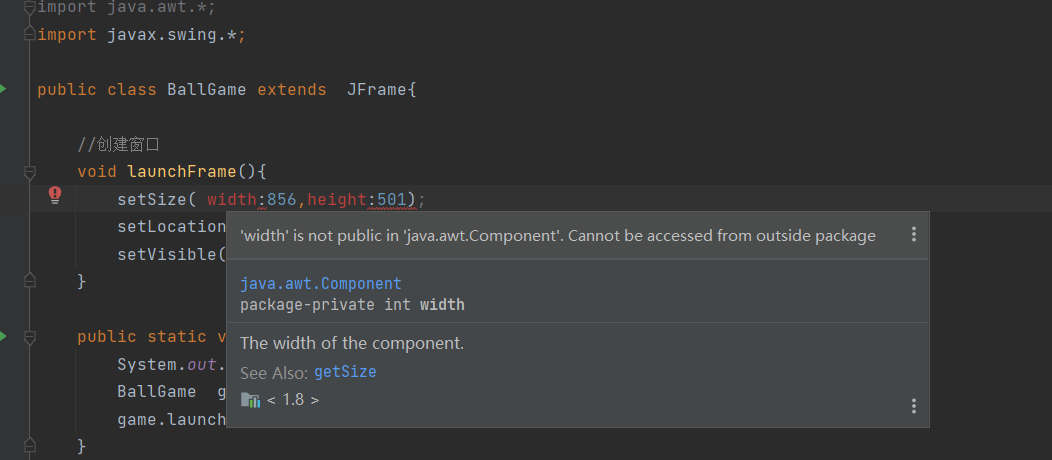
Task: Open more actions on error message
Action: tap(913, 234)
